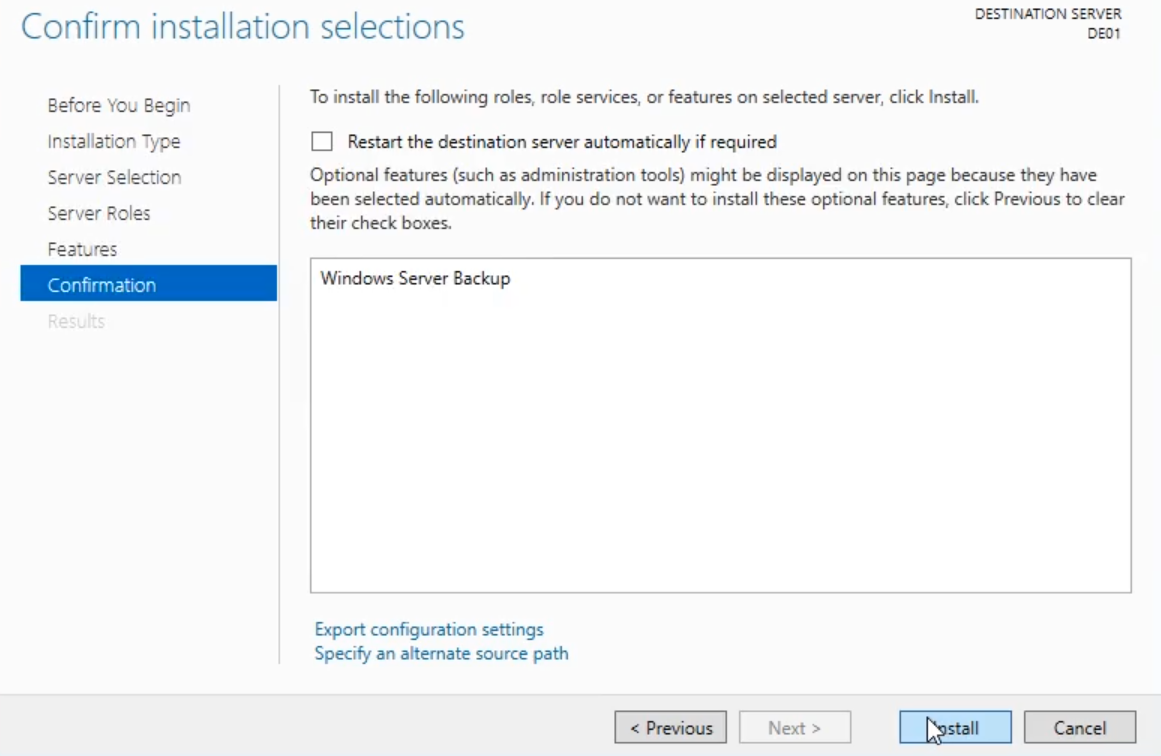
Task: Click the greyed-out Results step
Action: [x=76, y=321]
